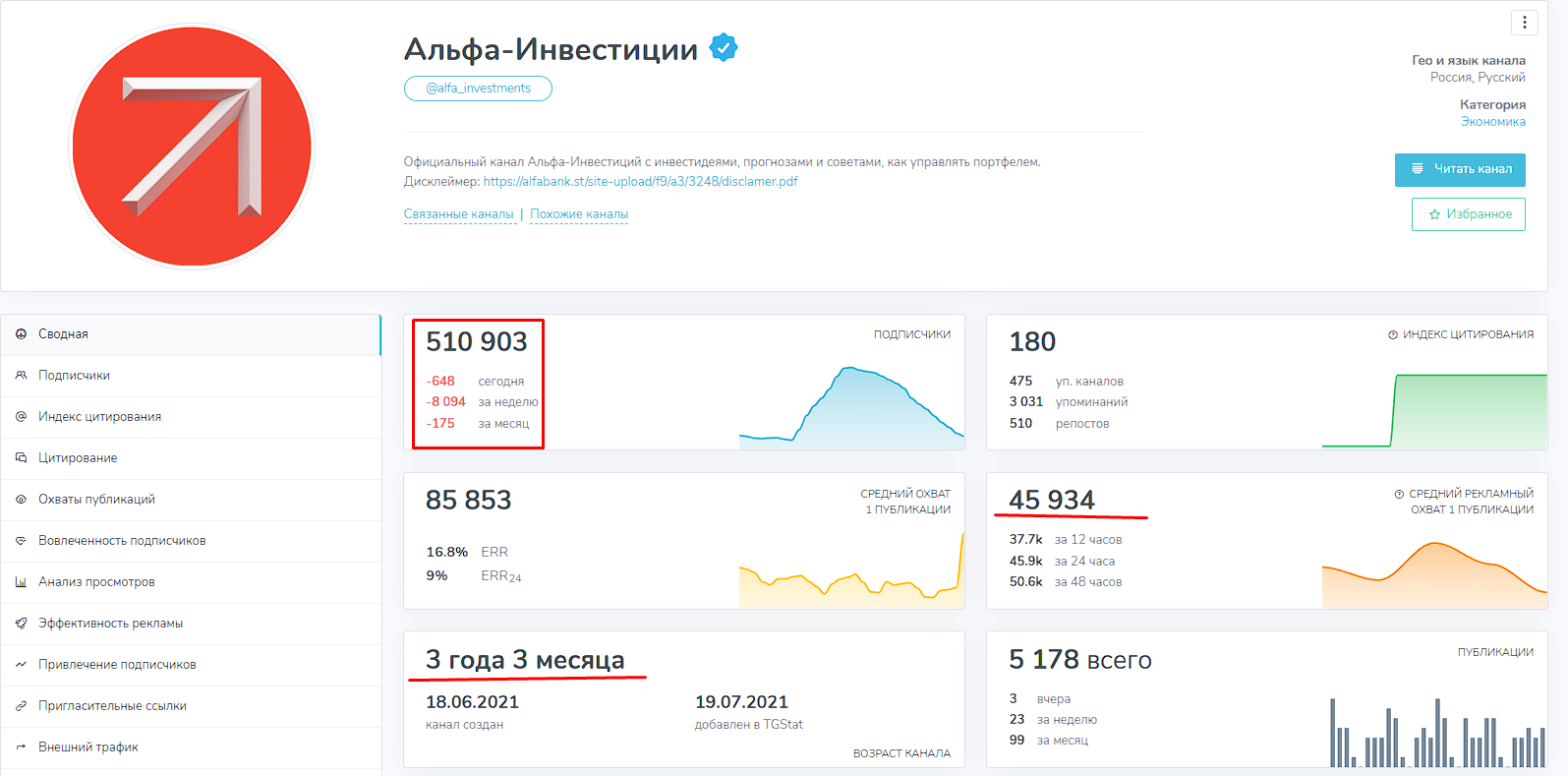Add channel to Избранное

pos(1469,214)
